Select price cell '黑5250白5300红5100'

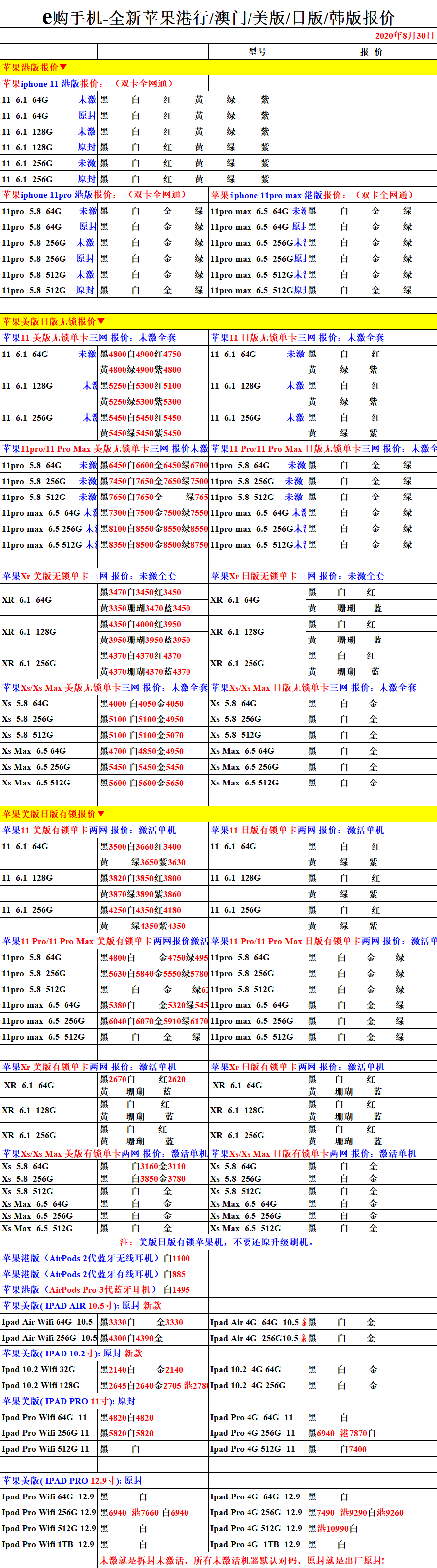(x=153, y=385)
